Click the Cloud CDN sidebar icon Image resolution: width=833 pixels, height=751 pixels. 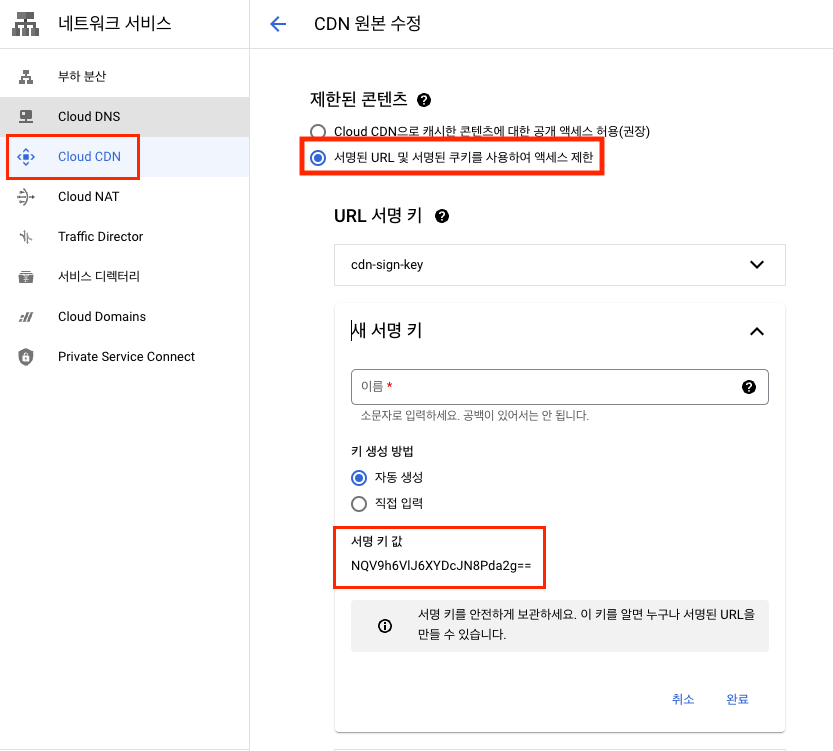26,157
